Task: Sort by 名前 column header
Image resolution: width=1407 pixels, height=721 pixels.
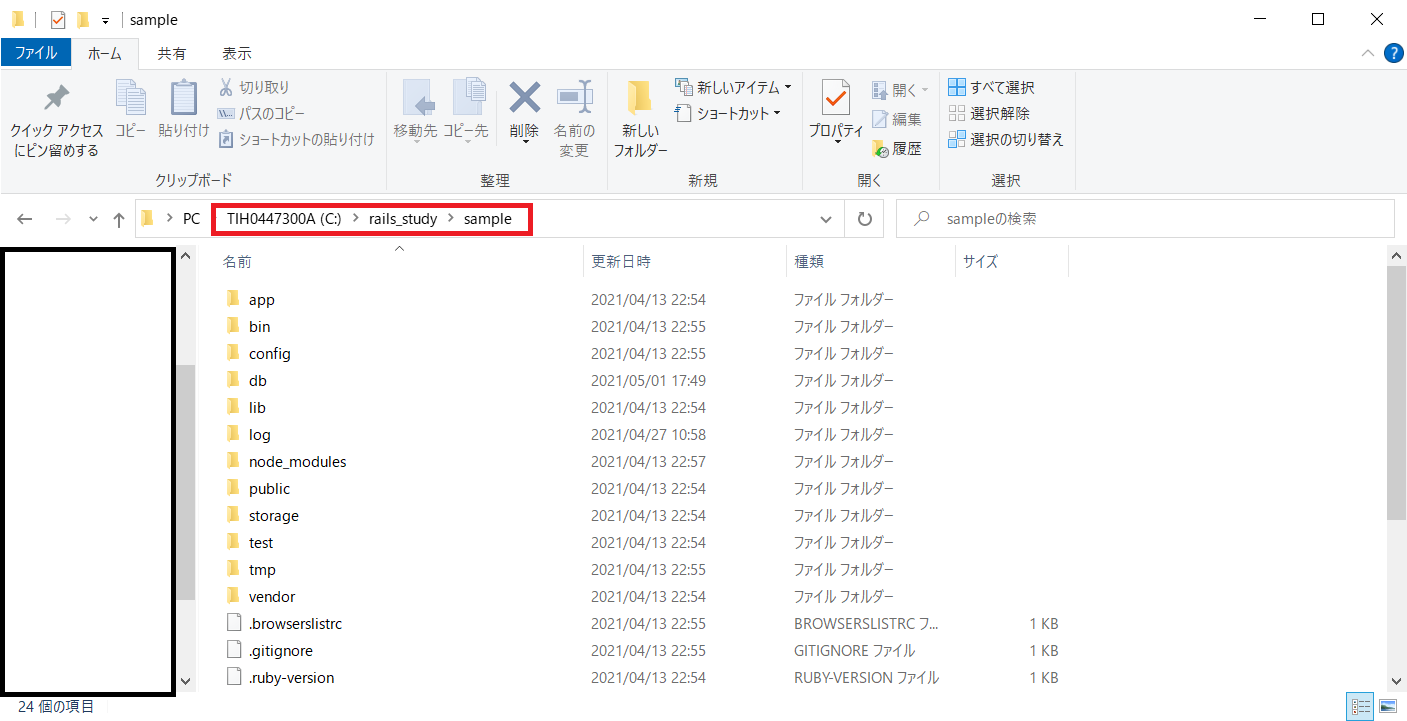Action: pyautogui.click(x=237, y=262)
